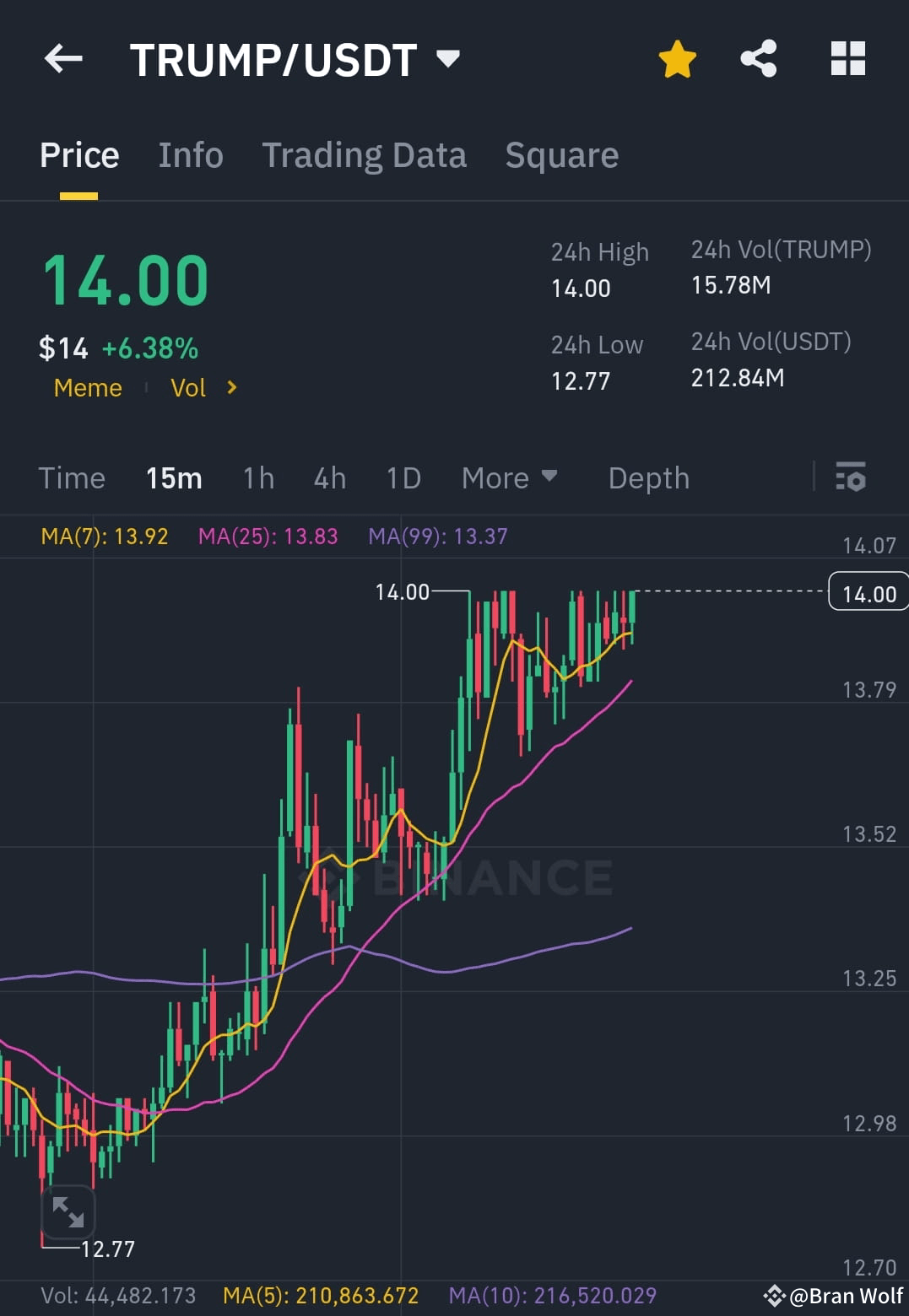Image resolution: width=909 pixels, height=1316 pixels.
Task: Toggle the MA(25) indicator label
Action: pos(268,537)
